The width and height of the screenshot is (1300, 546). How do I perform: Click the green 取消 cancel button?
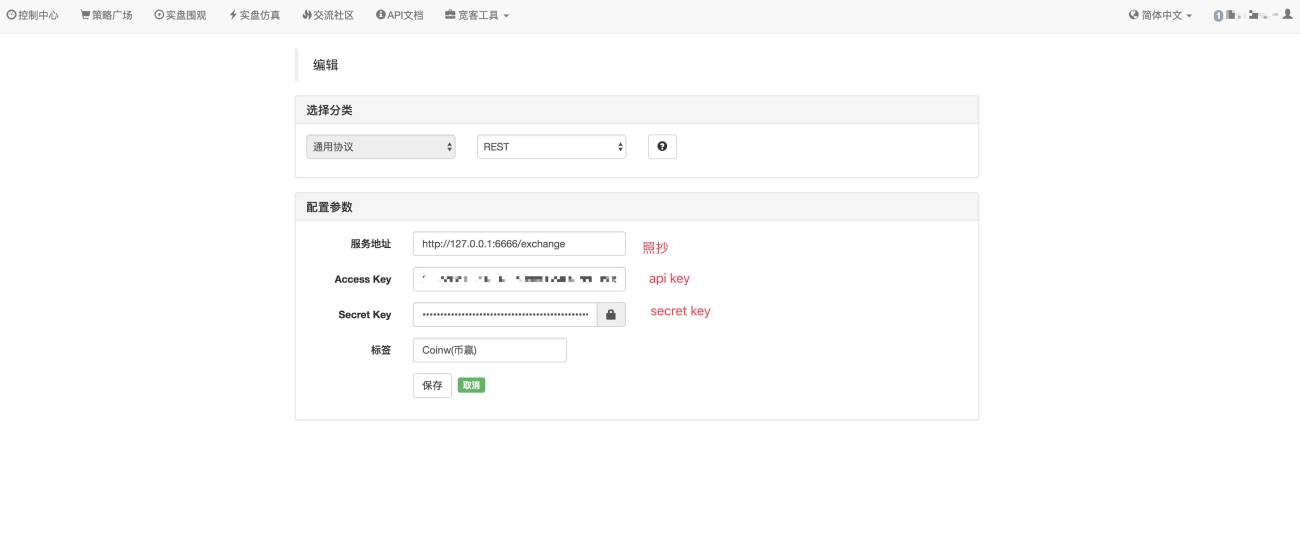coord(471,385)
